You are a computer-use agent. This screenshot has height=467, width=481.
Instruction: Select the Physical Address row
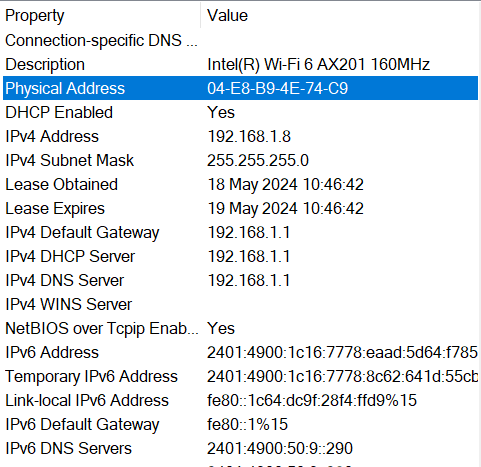point(240,88)
